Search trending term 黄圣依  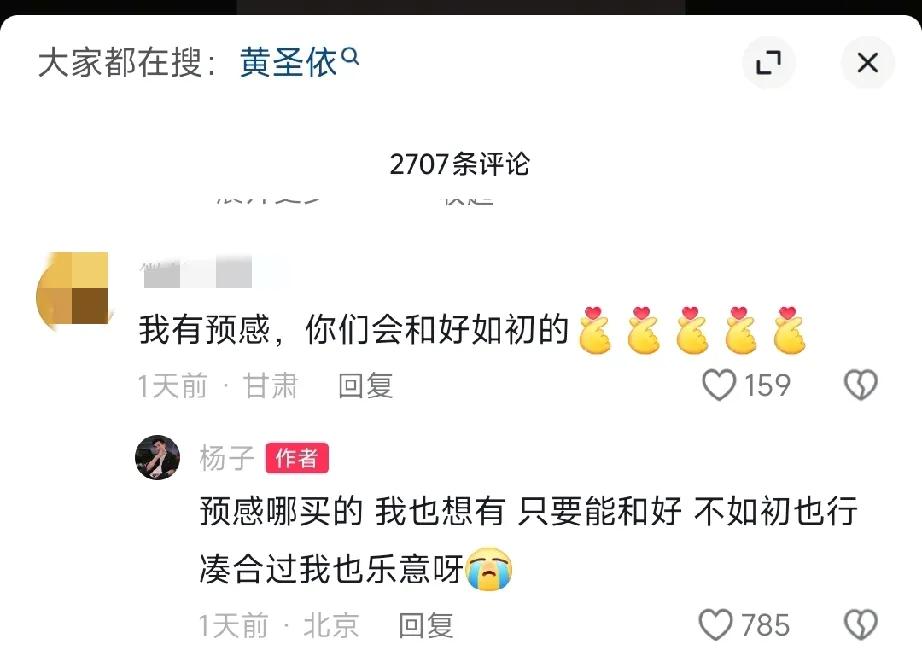tap(288, 62)
